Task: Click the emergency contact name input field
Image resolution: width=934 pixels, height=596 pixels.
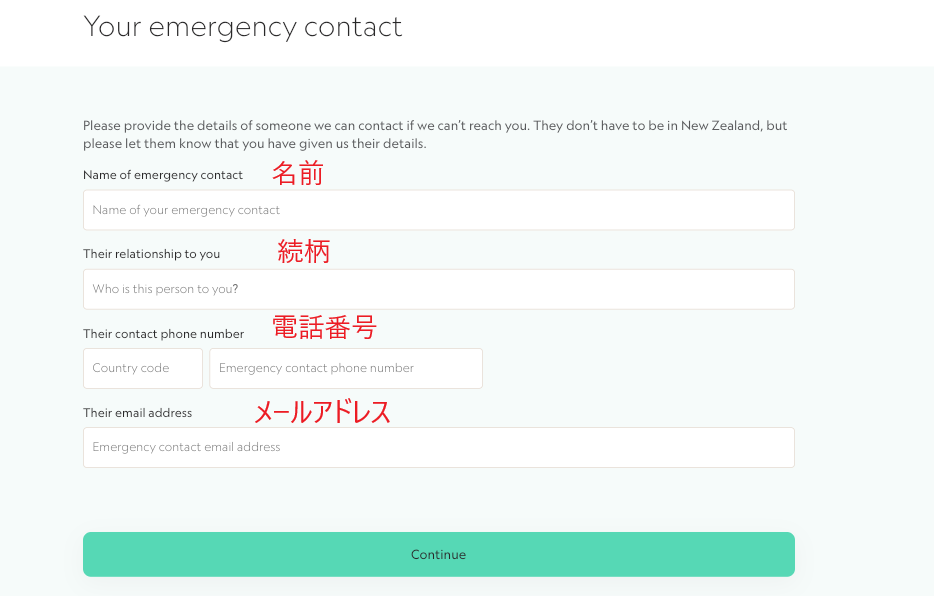Action: click(438, 210)
